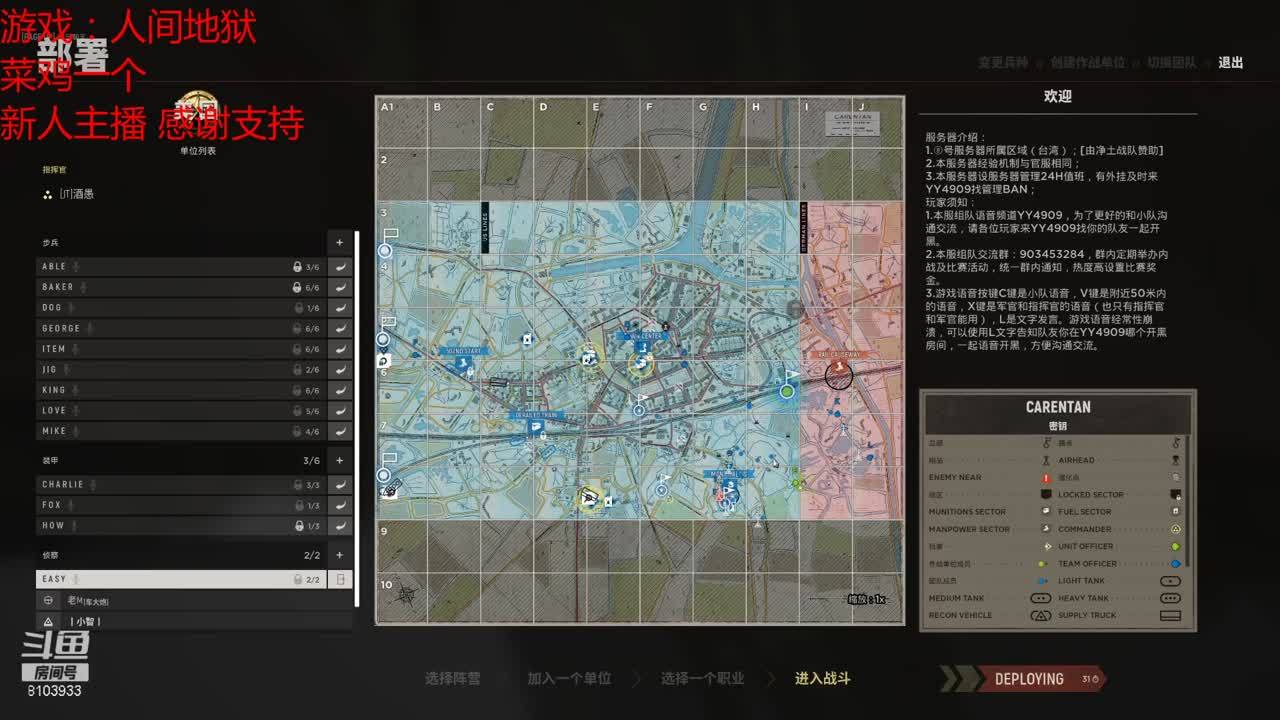Toggle the microphone icon next to GEORGE
Screen dimensions: 1280x720
tap(91, 329)
